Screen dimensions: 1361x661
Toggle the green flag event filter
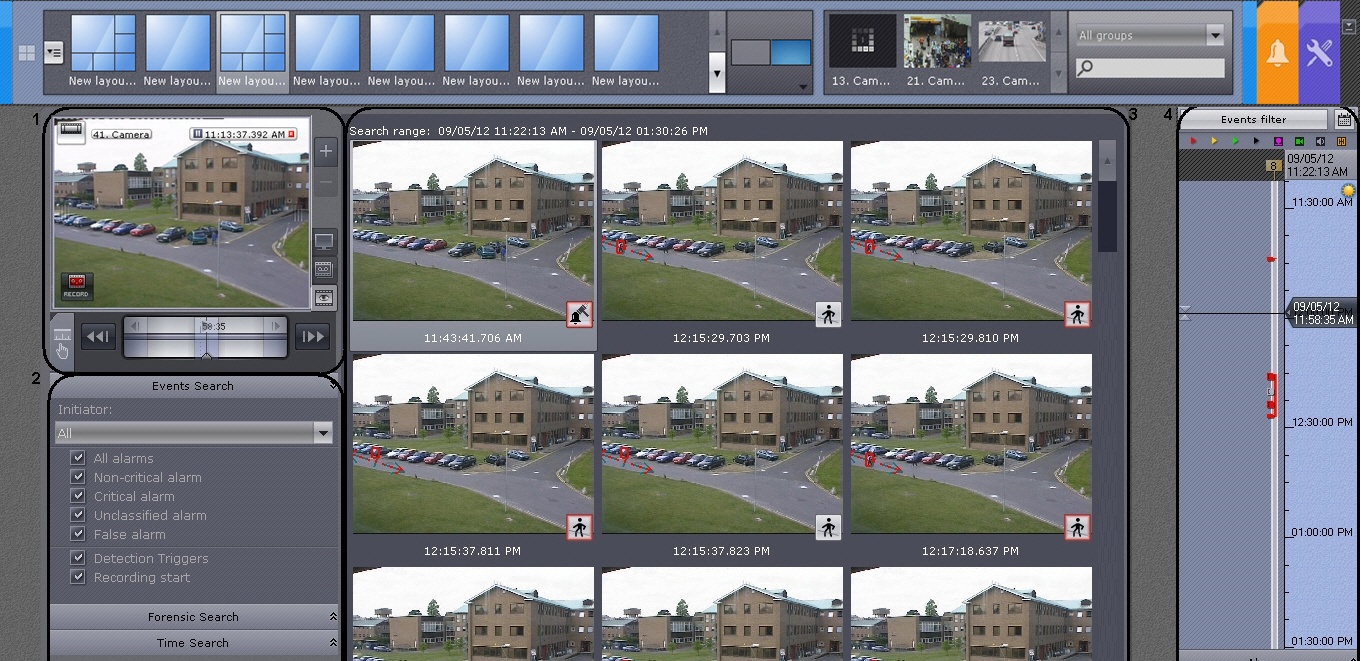click(x=1235, y=142)
